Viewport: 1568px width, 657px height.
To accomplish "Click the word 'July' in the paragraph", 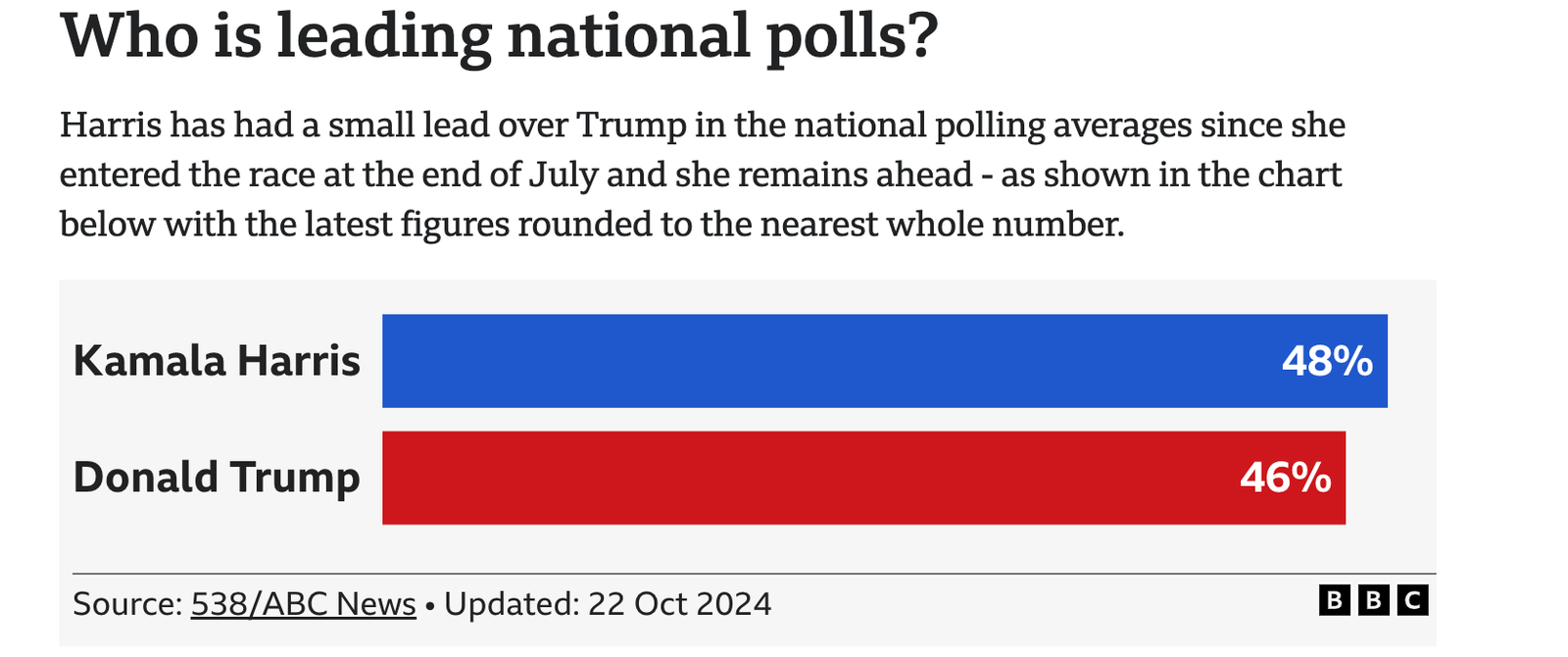I will [x=563, y=176].
